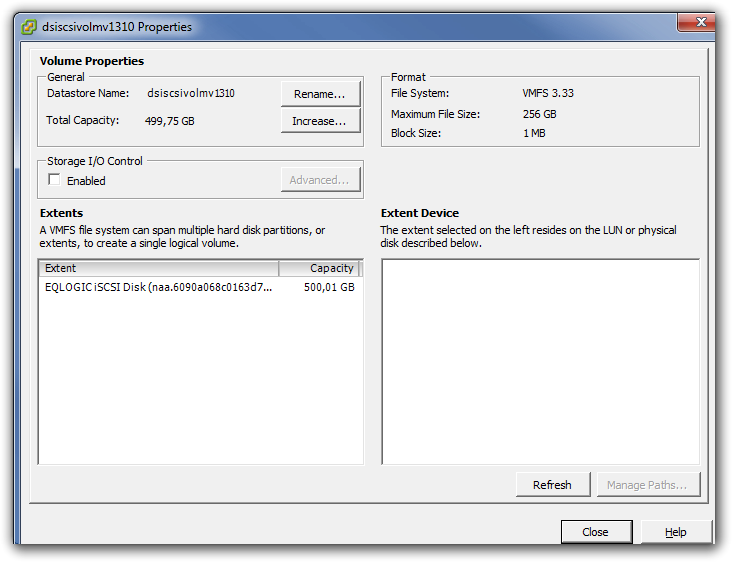
Task: Open Help for this dialog
Action: 676,532
